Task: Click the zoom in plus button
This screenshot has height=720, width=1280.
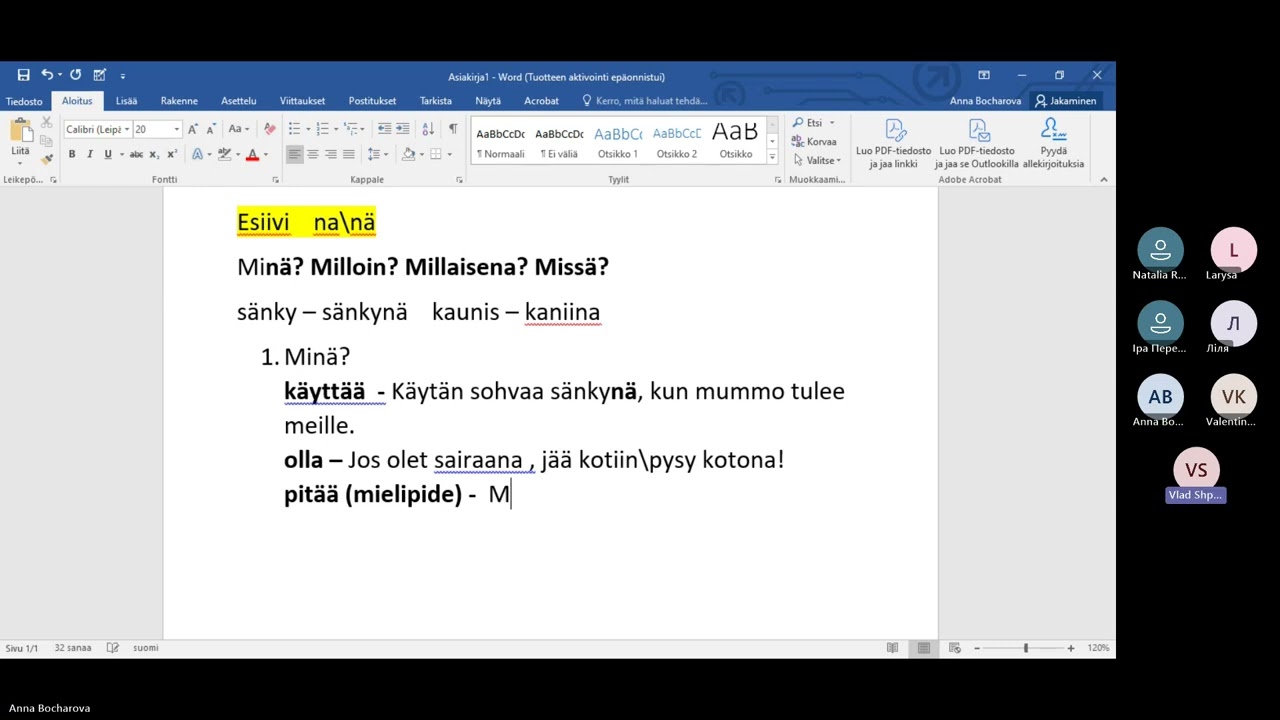Action: pyautogui.click(x=1071, y=648)
